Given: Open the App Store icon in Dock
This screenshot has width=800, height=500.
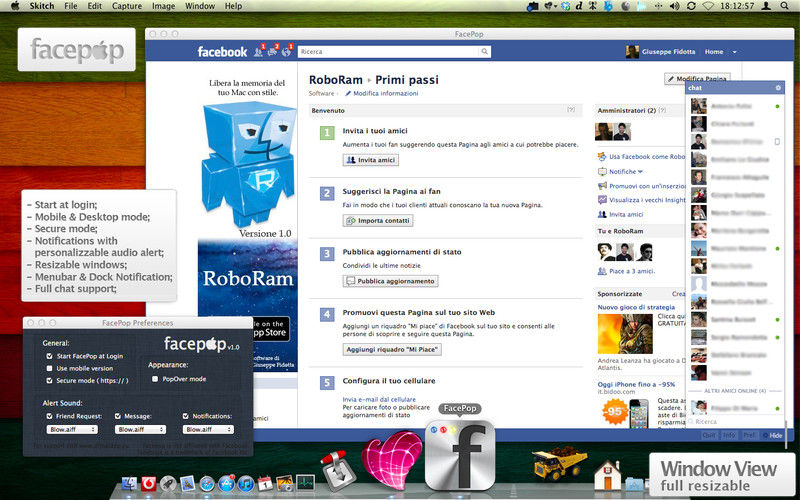Looking at the screenshot, I should pyautogui.click(x=226, y=483).
